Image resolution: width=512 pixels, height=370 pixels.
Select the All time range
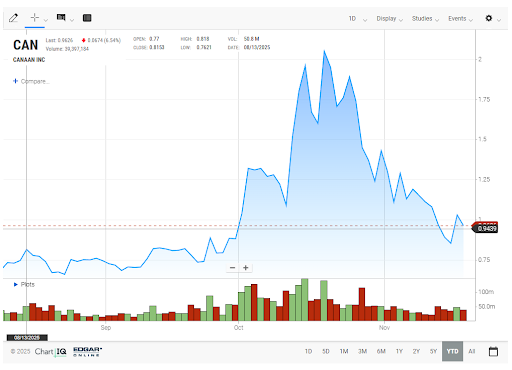[472, 351]
